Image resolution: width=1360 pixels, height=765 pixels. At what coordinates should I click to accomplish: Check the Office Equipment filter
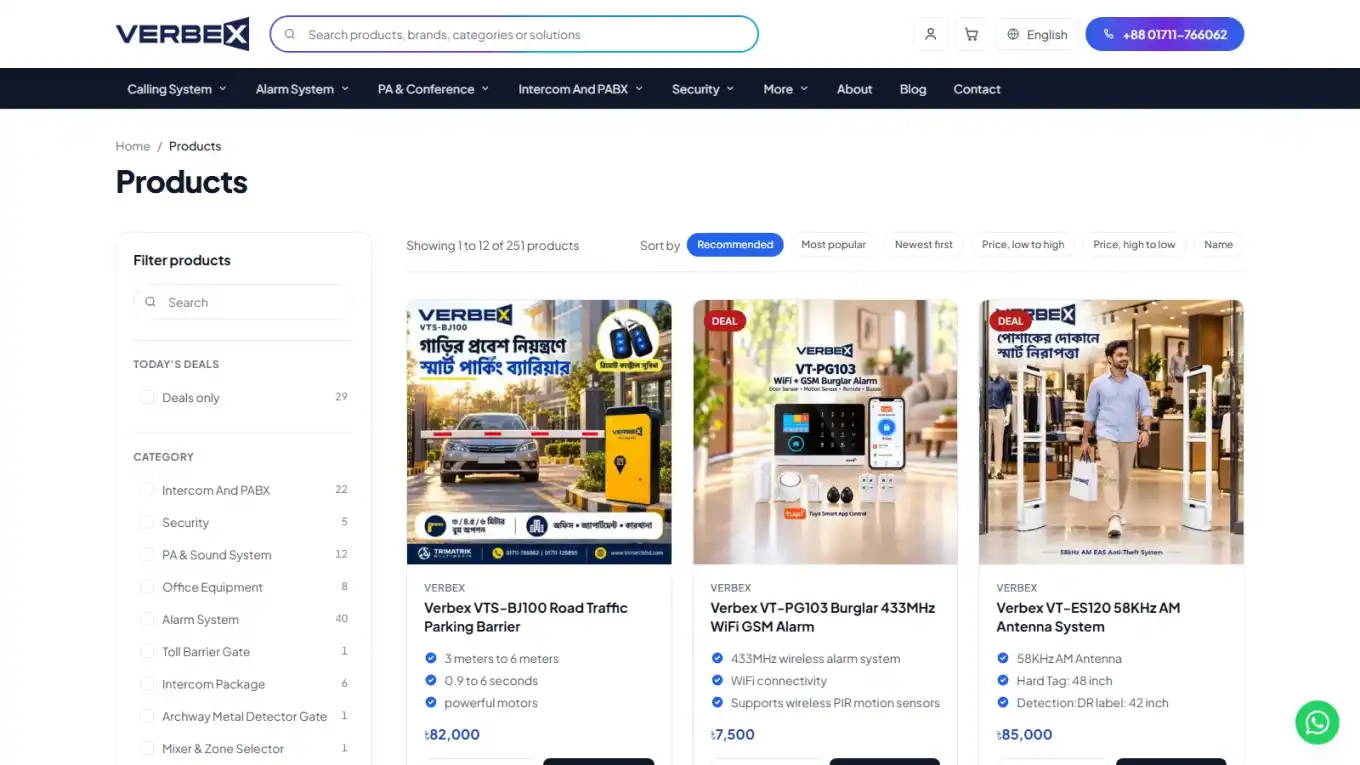tap(147, 587)
